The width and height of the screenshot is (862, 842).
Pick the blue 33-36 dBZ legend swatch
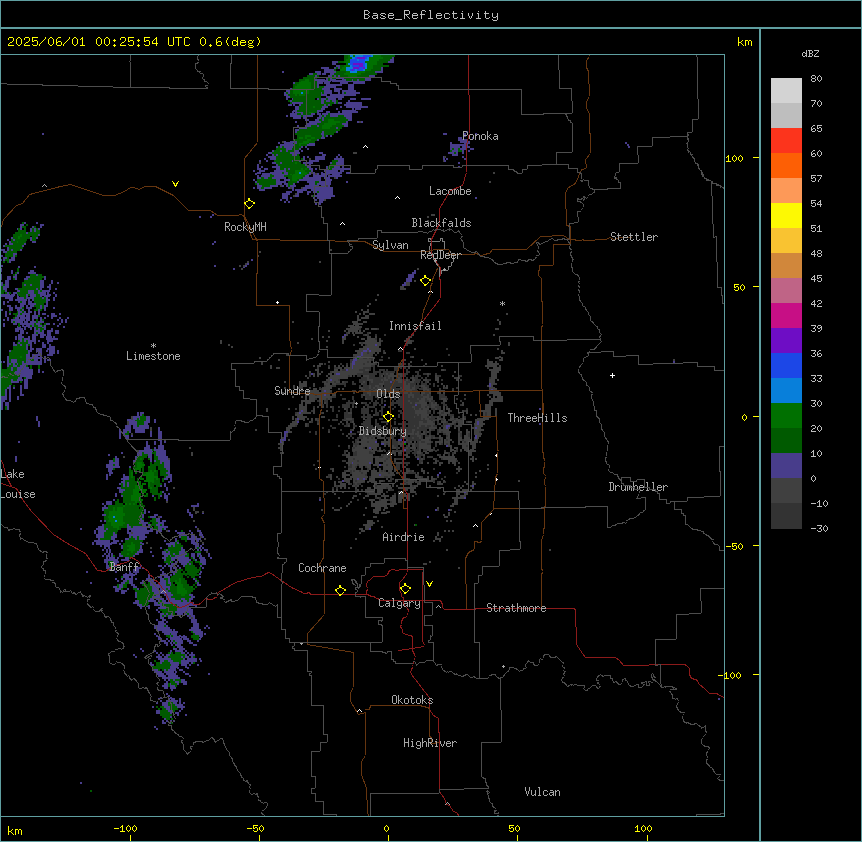(x=786, y=366)
